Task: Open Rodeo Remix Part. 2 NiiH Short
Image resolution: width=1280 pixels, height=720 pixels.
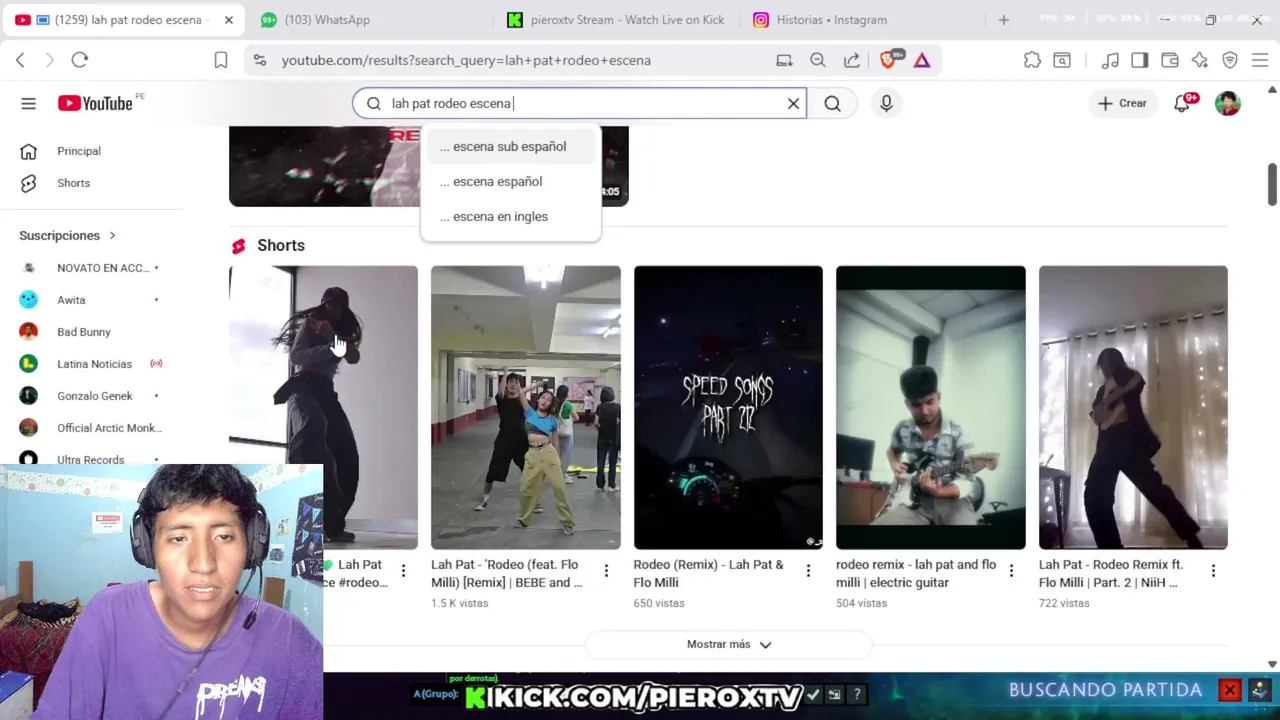Action: (x=1133, y=407)
